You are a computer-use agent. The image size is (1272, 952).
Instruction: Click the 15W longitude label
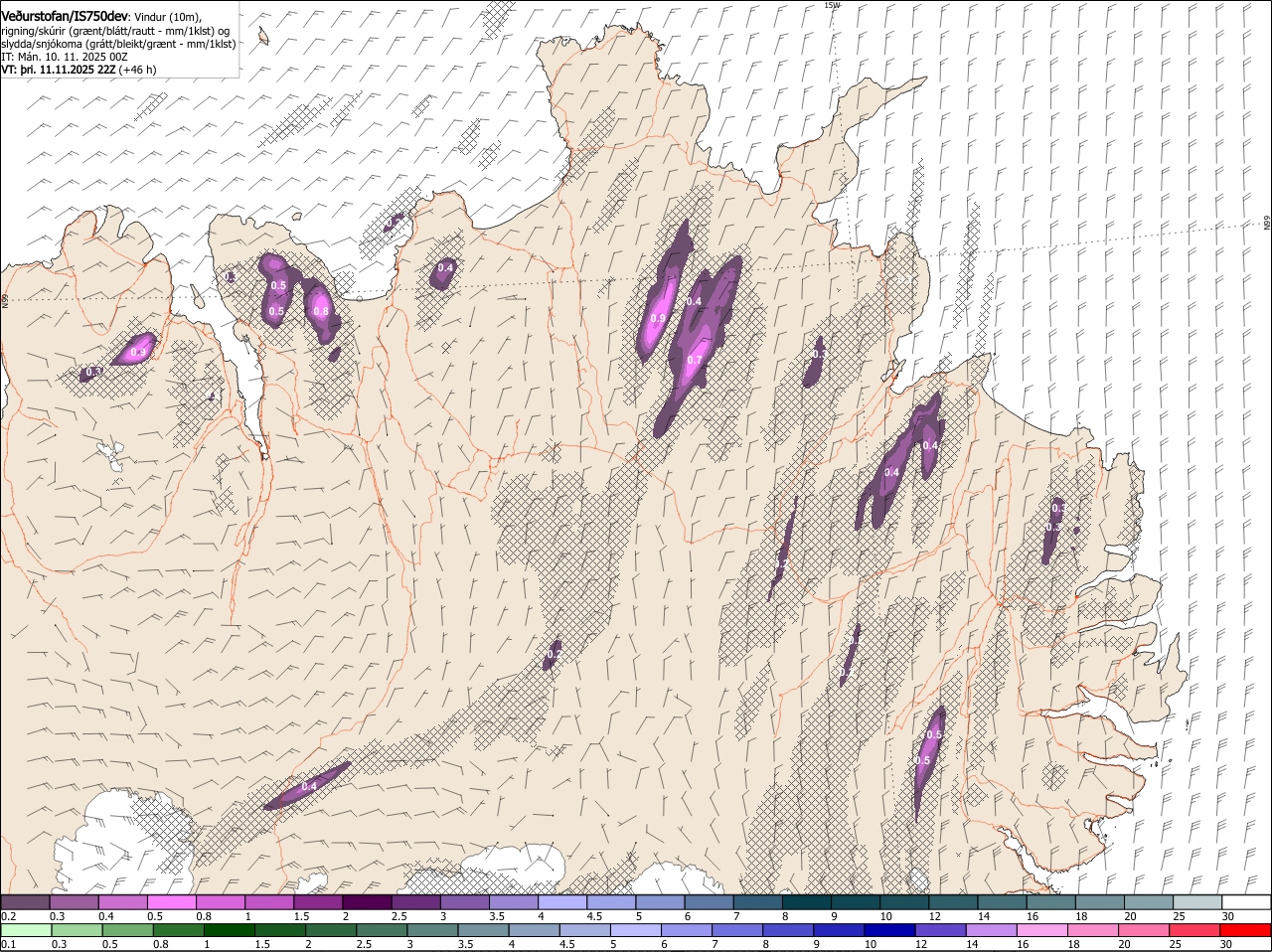[x=832, y=5]
